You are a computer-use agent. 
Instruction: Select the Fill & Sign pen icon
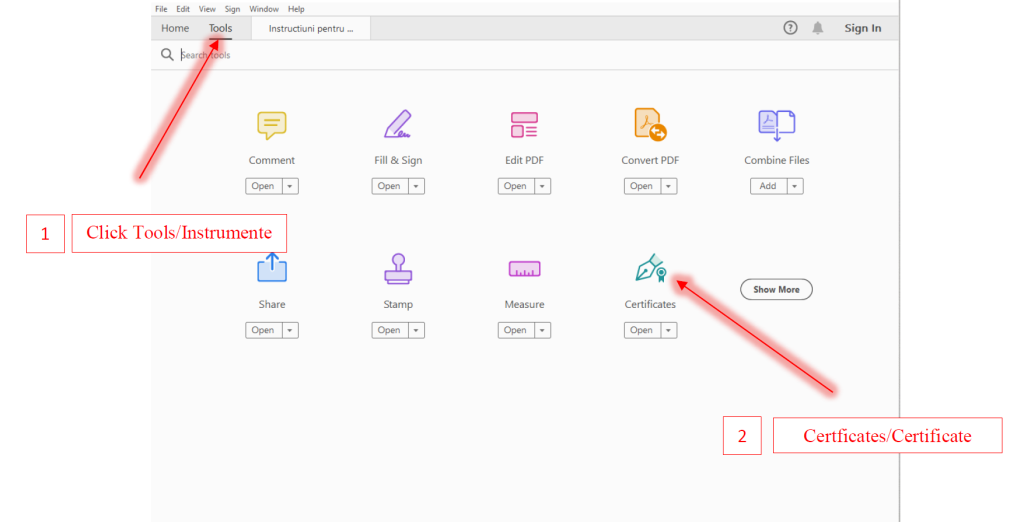[x=397, y=124]
